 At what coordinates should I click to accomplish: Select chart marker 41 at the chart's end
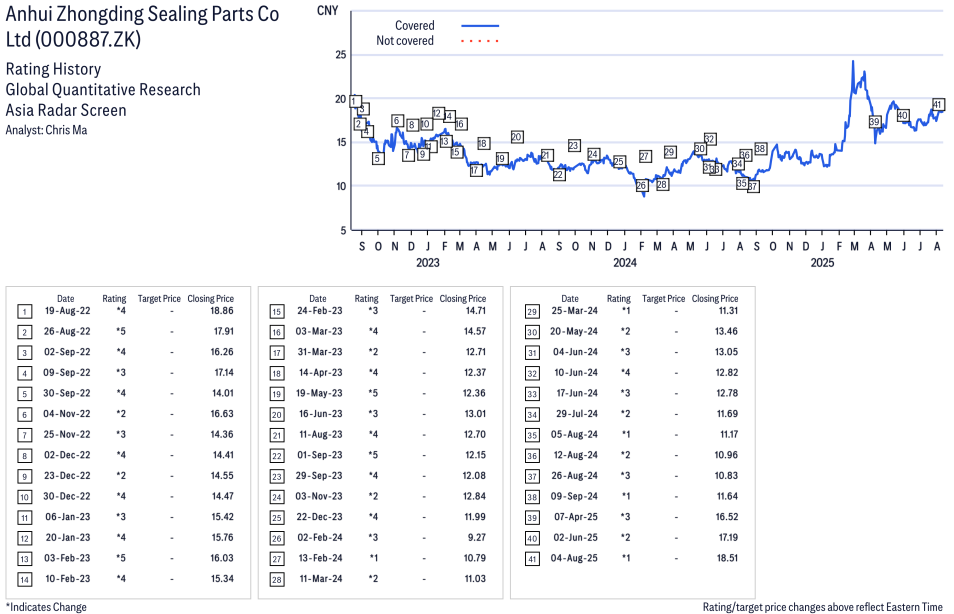click(938, 105)
